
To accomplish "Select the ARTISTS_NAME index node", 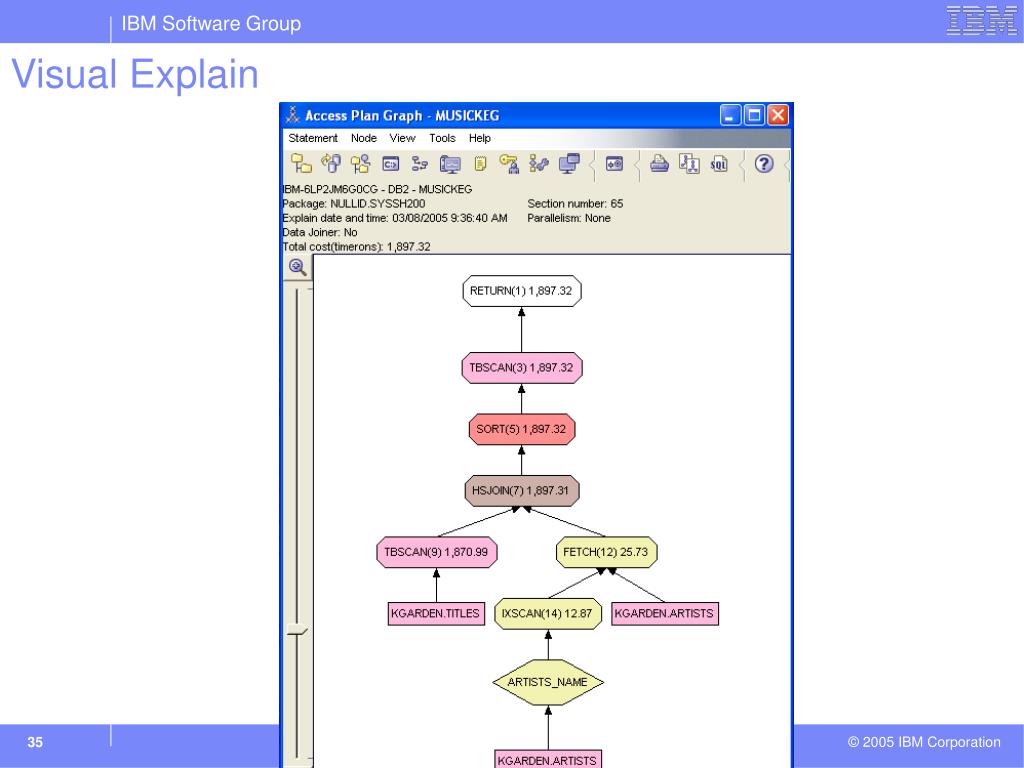I will click(547, 682).
